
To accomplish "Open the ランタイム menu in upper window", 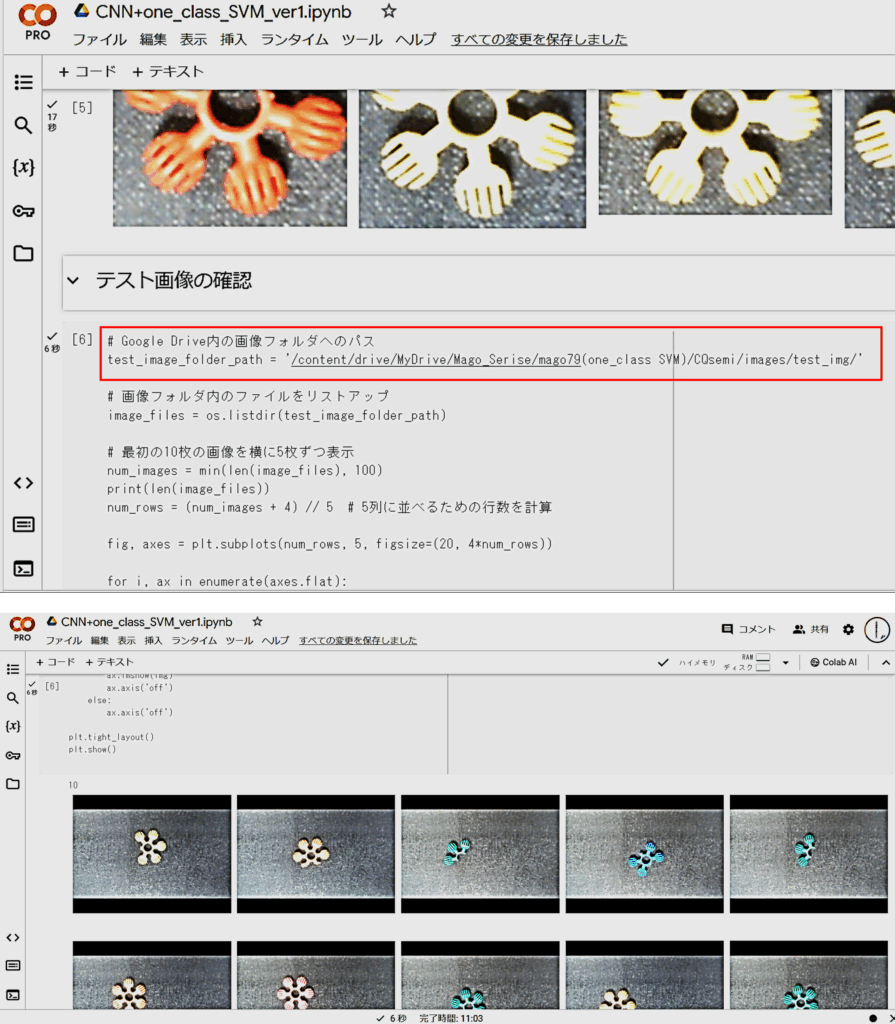I will 295,40.
